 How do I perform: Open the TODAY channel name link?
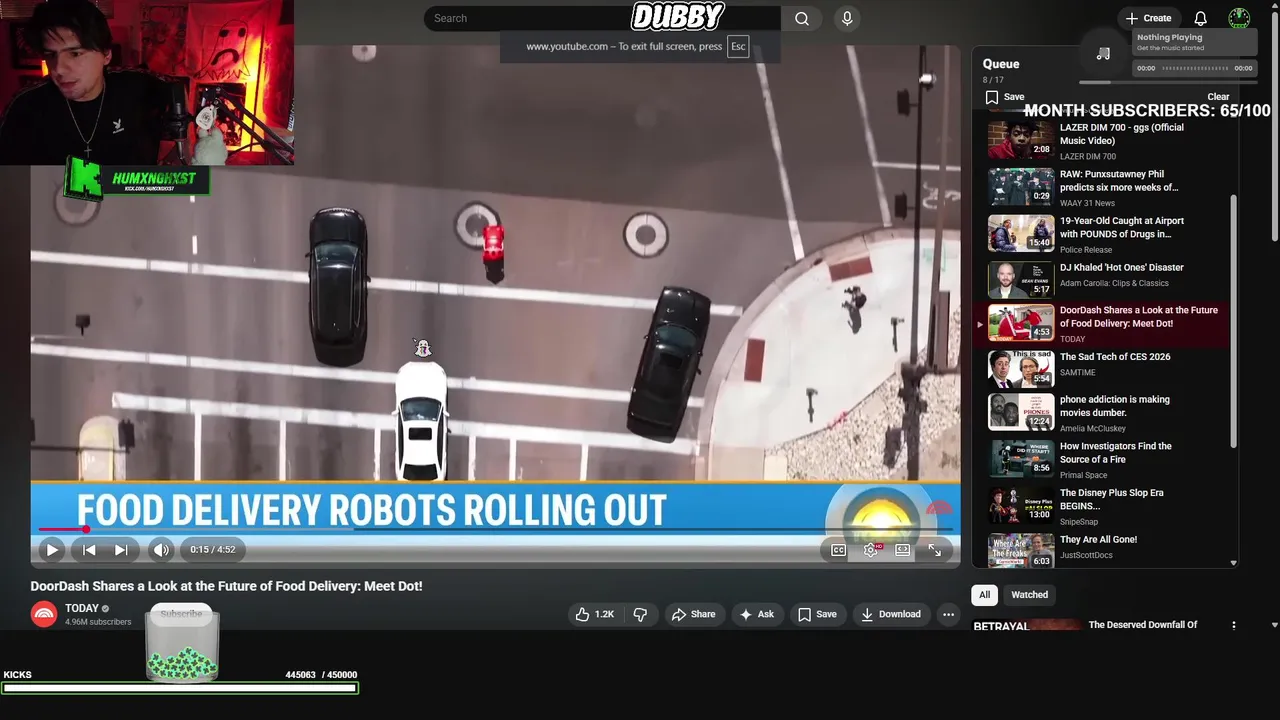point(82,608)
